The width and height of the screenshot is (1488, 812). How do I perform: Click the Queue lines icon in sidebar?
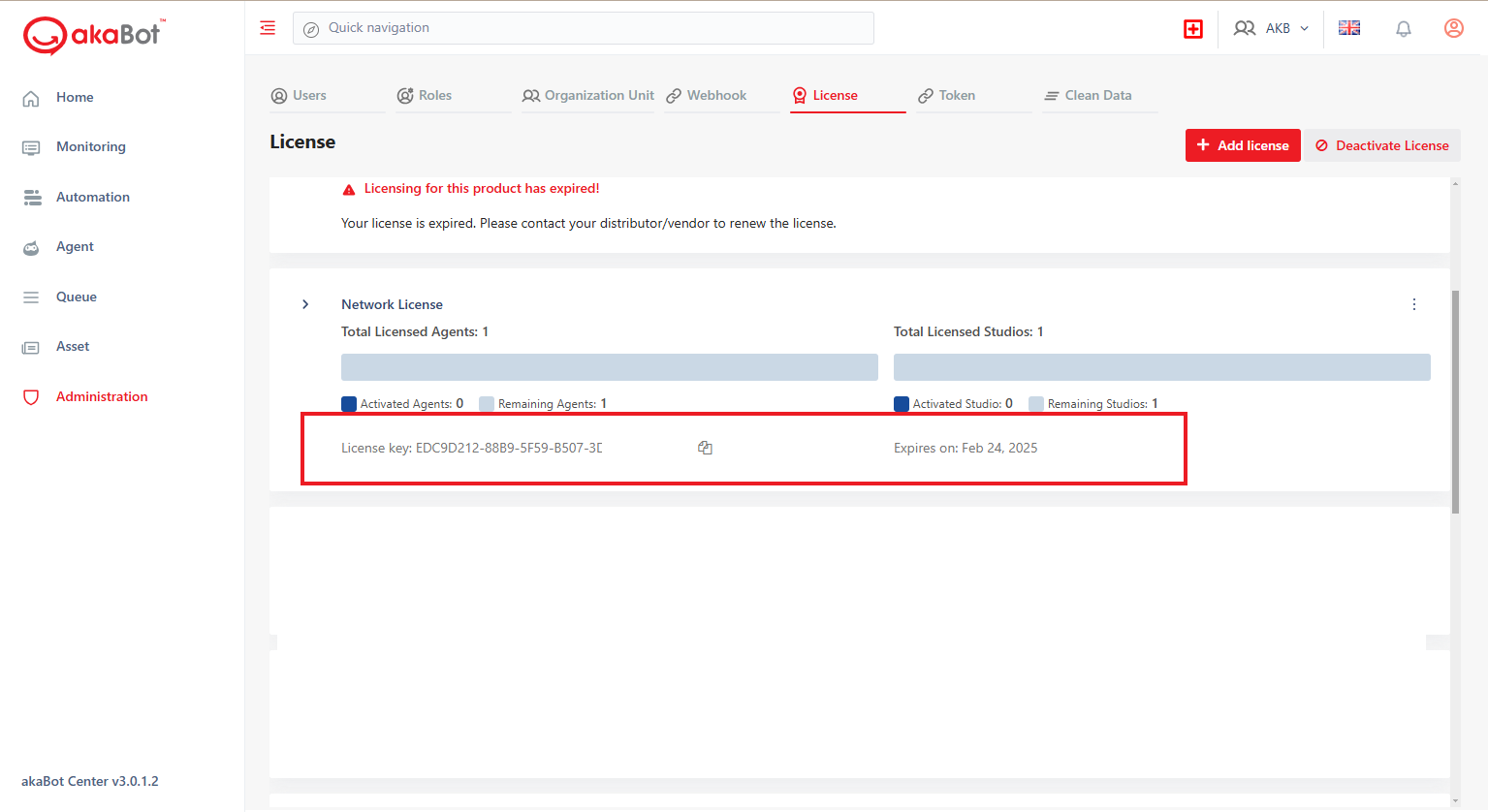[31, 297]
